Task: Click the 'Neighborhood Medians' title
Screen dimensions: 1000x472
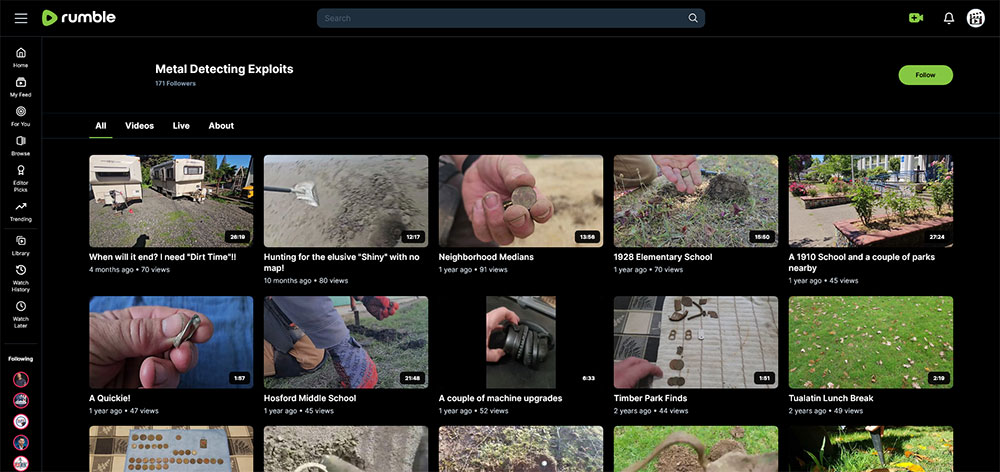Action: 486,257
